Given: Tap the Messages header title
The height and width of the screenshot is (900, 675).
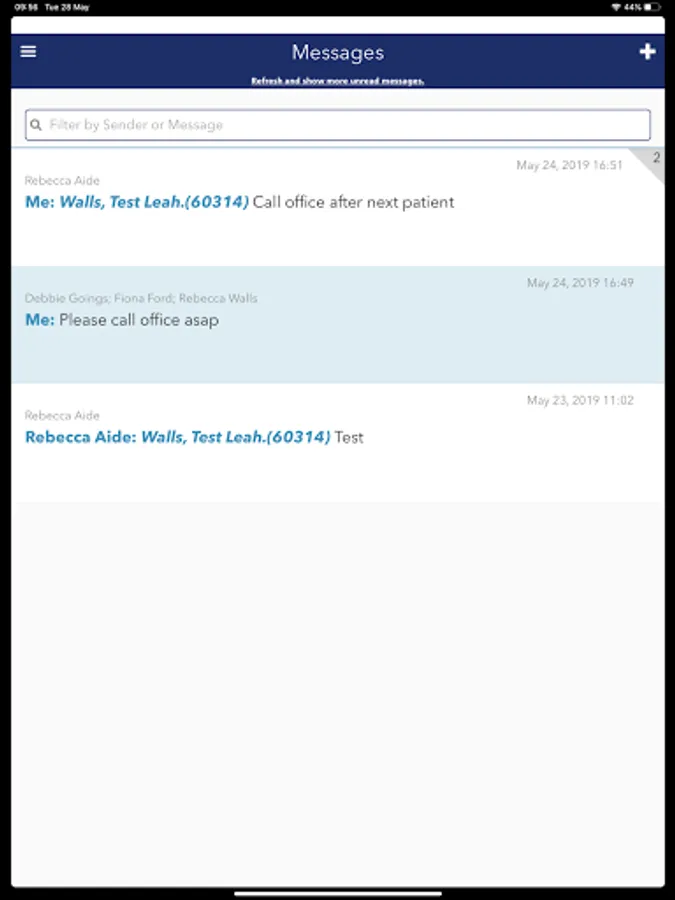Looking at the screenshot, I should 338,53.
